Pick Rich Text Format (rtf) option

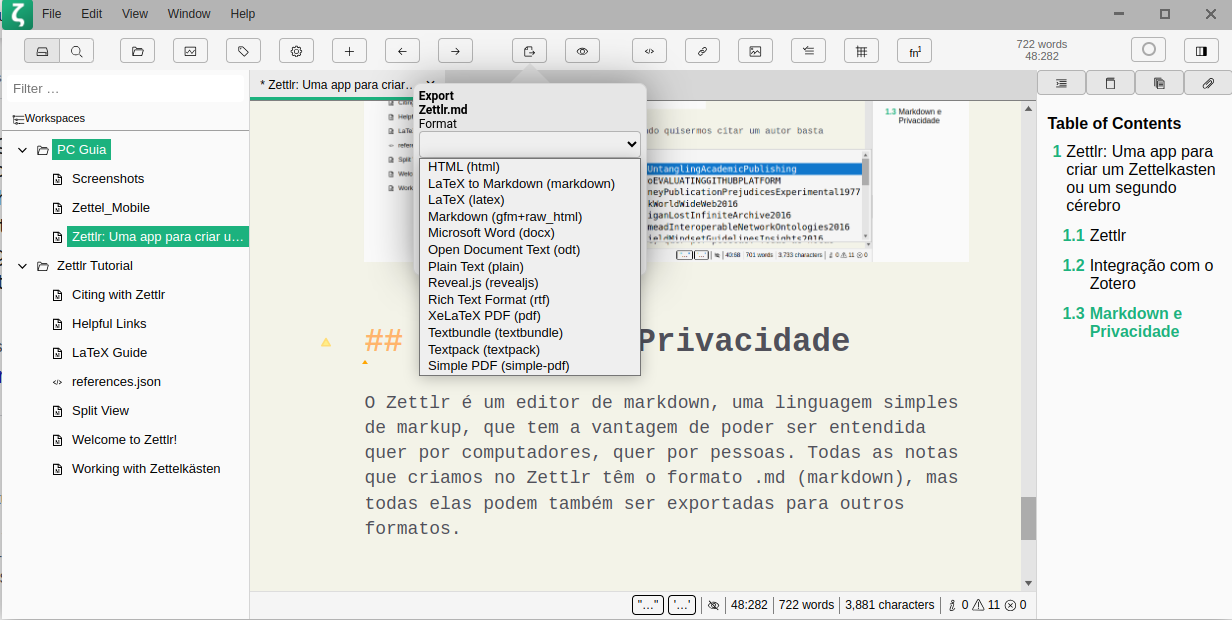530,300
